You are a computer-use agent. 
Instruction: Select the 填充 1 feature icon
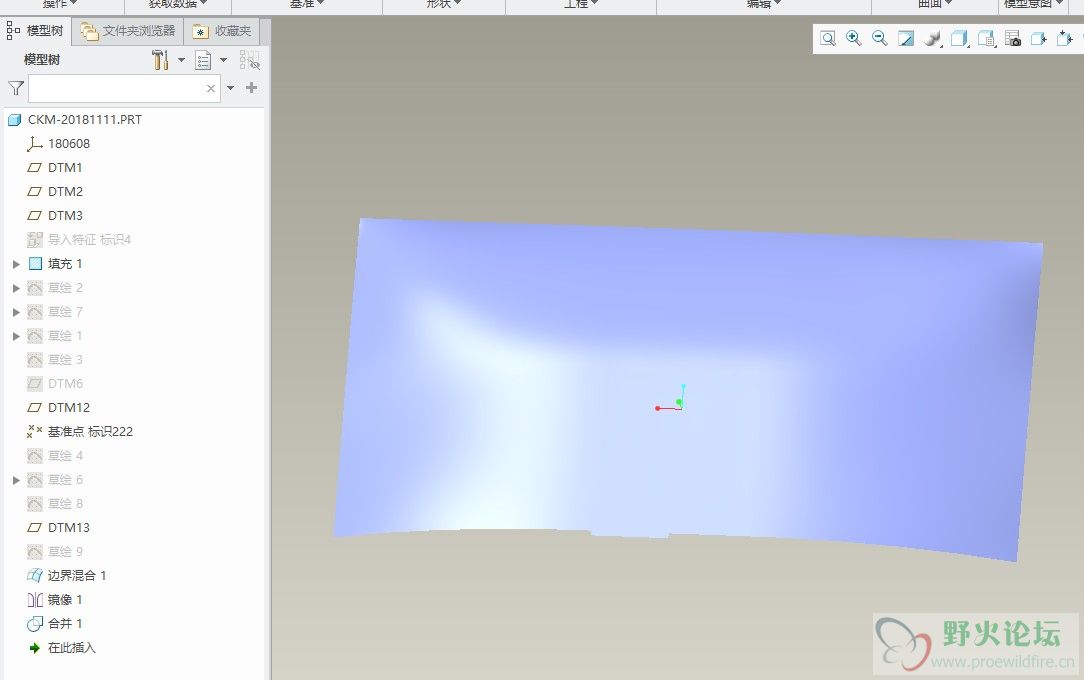[35, 263]
